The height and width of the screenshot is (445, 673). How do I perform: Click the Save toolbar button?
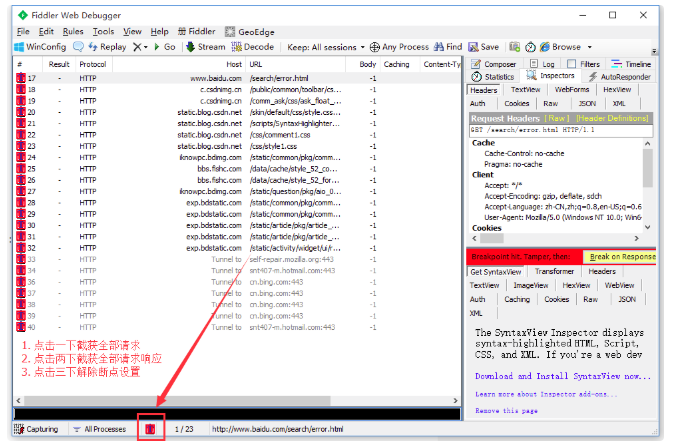tap(483, 47)
